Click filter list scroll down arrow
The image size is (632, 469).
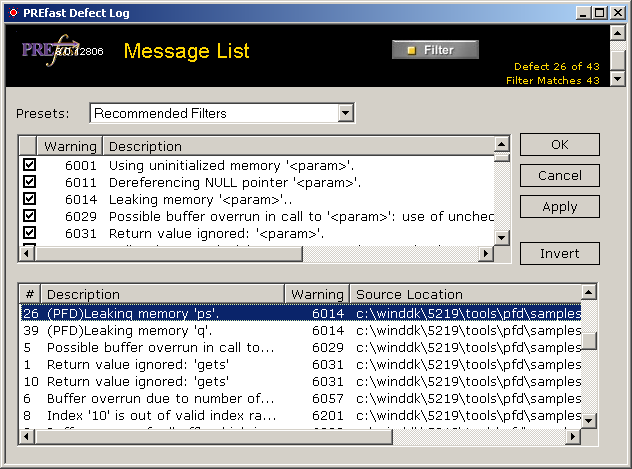pos(501,237)
